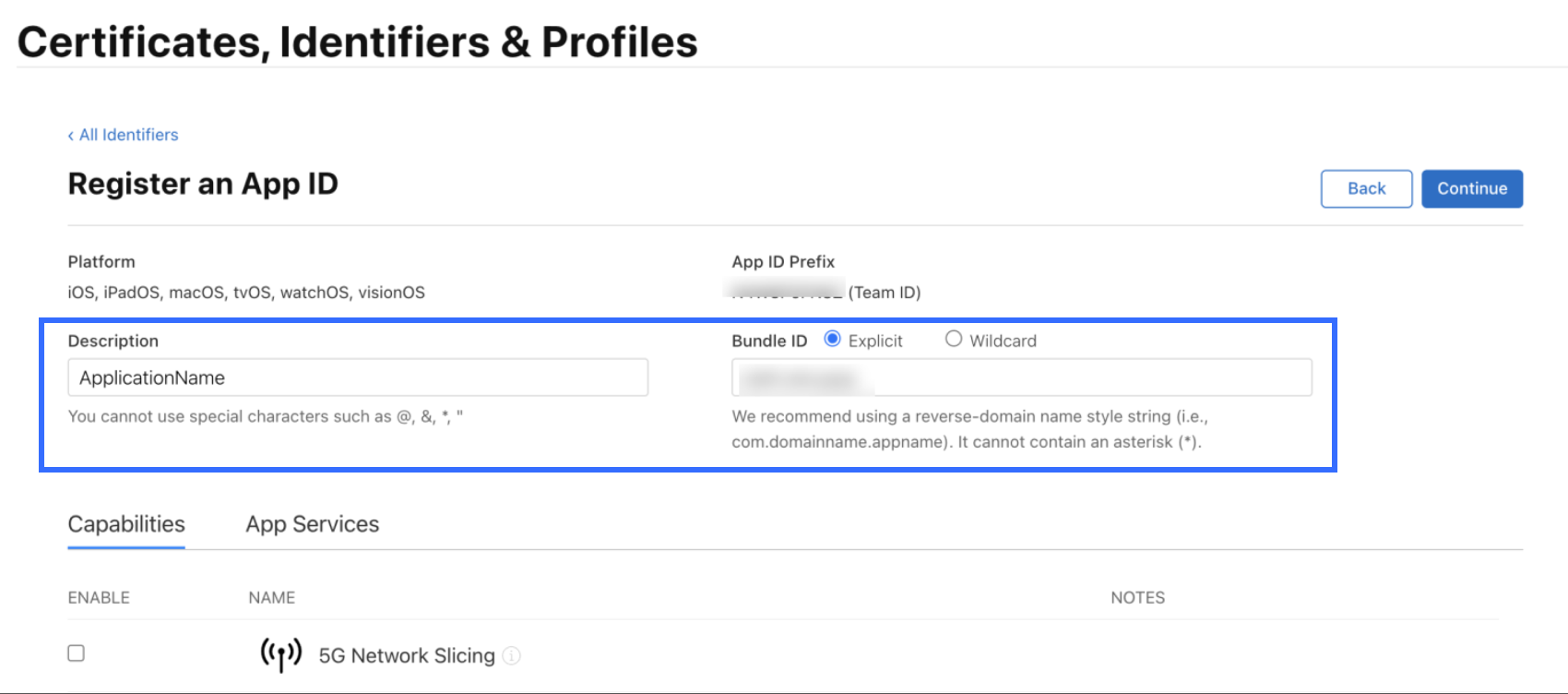Click the NAME column header
Viewport: 1568px width, 694px height.
click(271, 598)
